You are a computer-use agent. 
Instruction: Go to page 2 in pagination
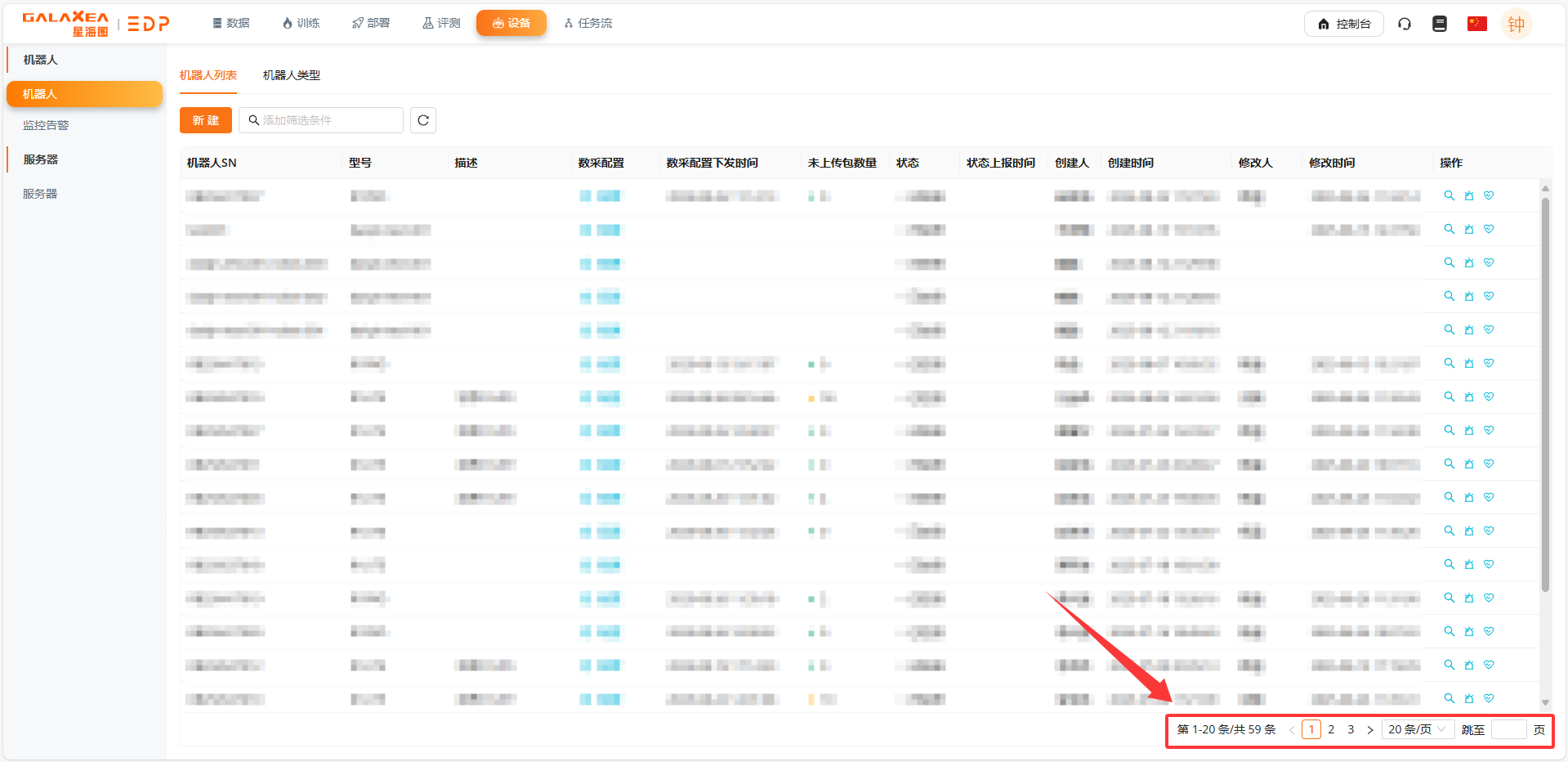[1331, 729]
